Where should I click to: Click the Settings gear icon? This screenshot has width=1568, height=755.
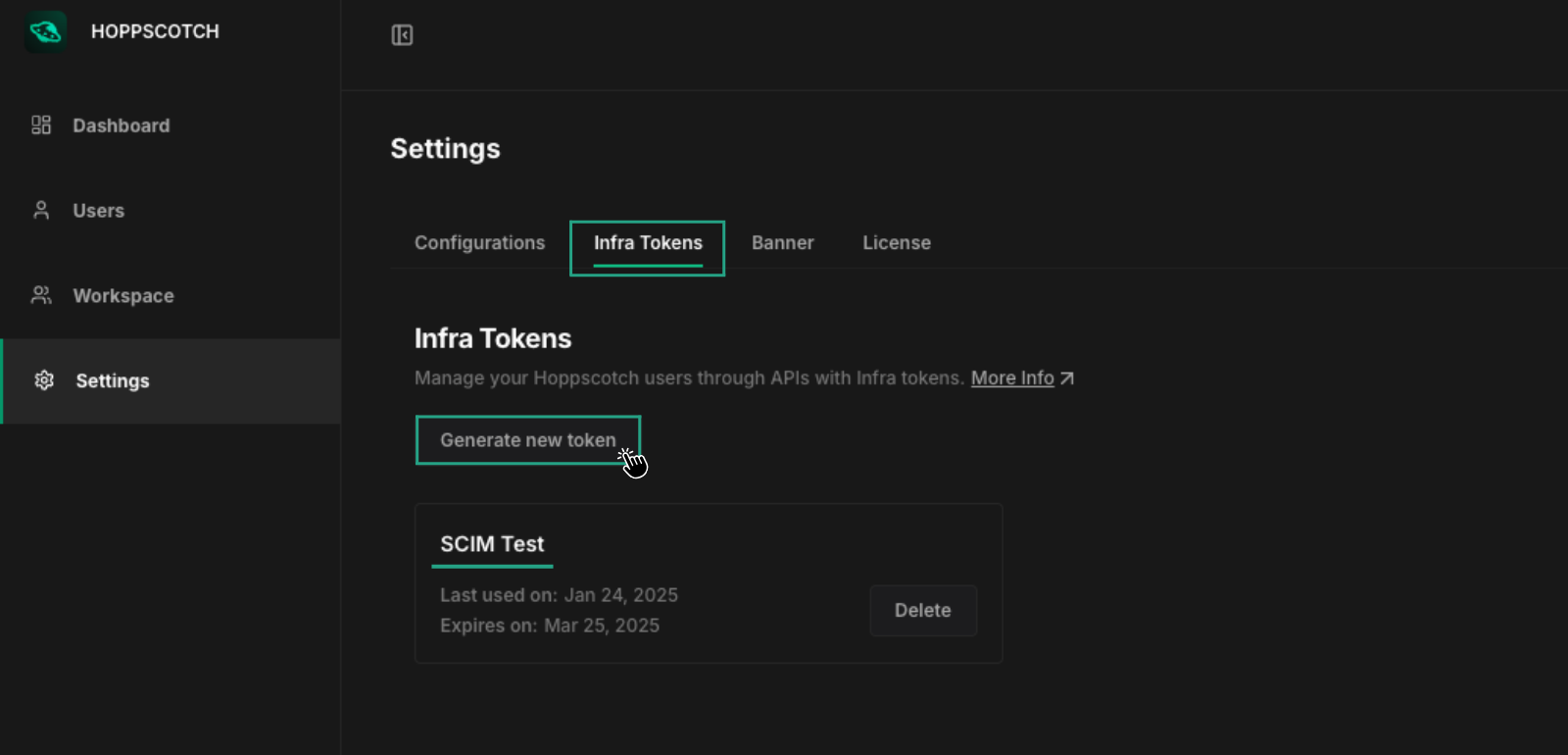click(44, 380)
